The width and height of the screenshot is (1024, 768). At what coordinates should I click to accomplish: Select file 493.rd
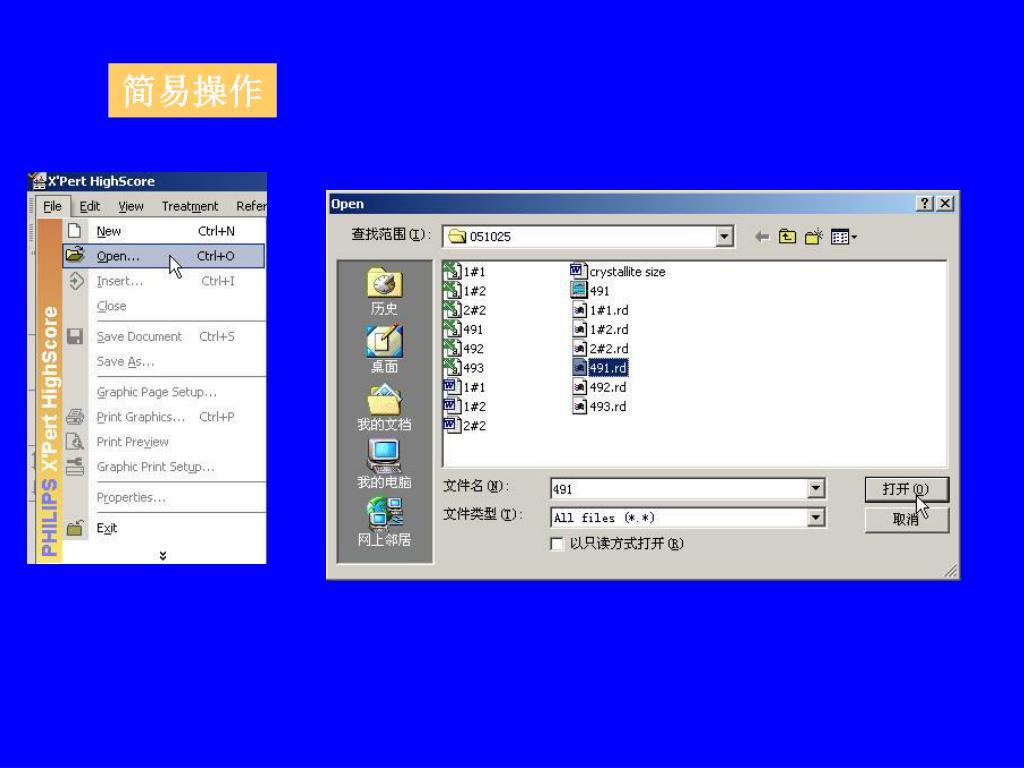(x=600, y=406)
